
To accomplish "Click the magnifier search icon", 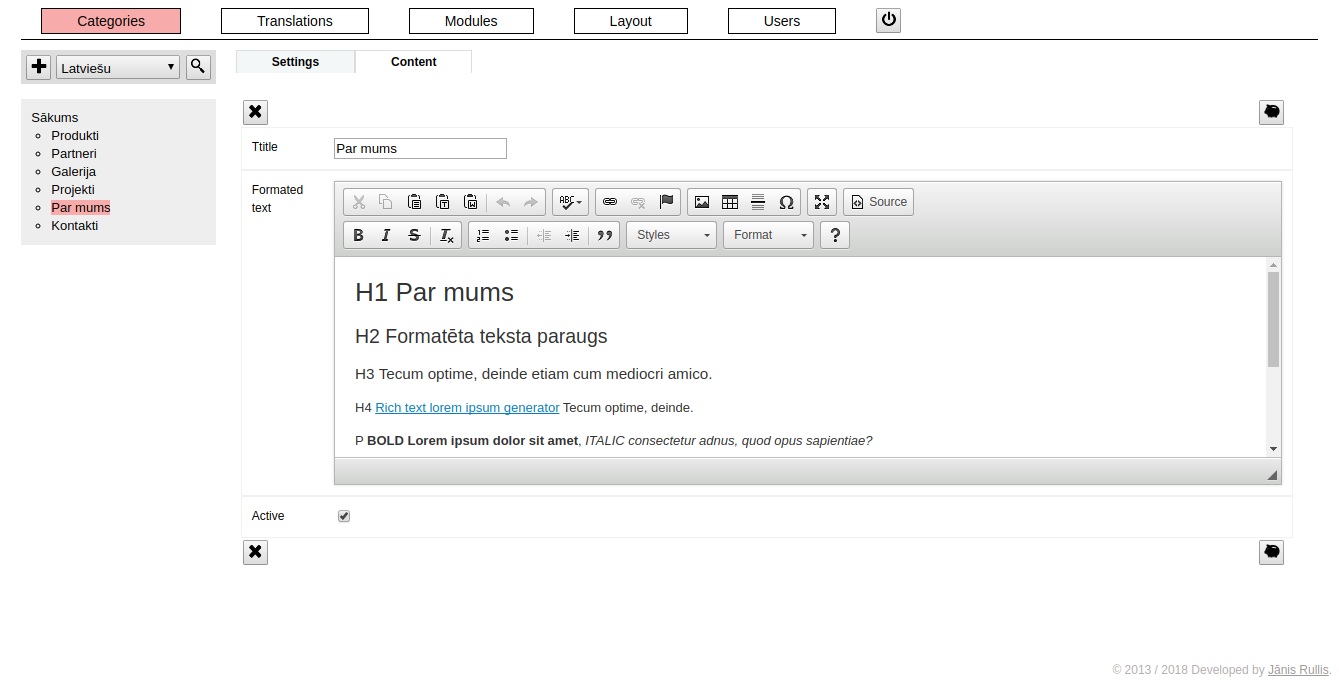I will (x=198, y=67).
